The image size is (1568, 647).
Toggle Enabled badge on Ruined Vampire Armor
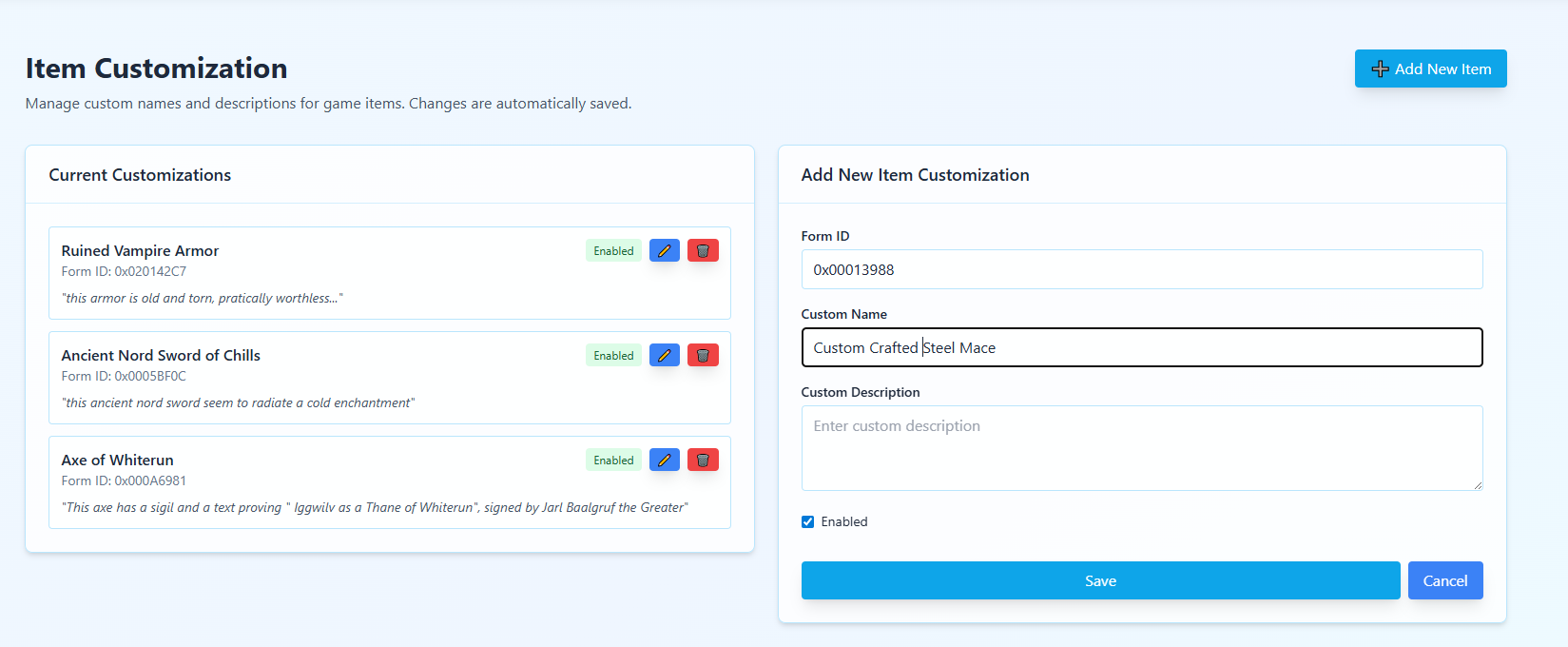click(613, 251)
